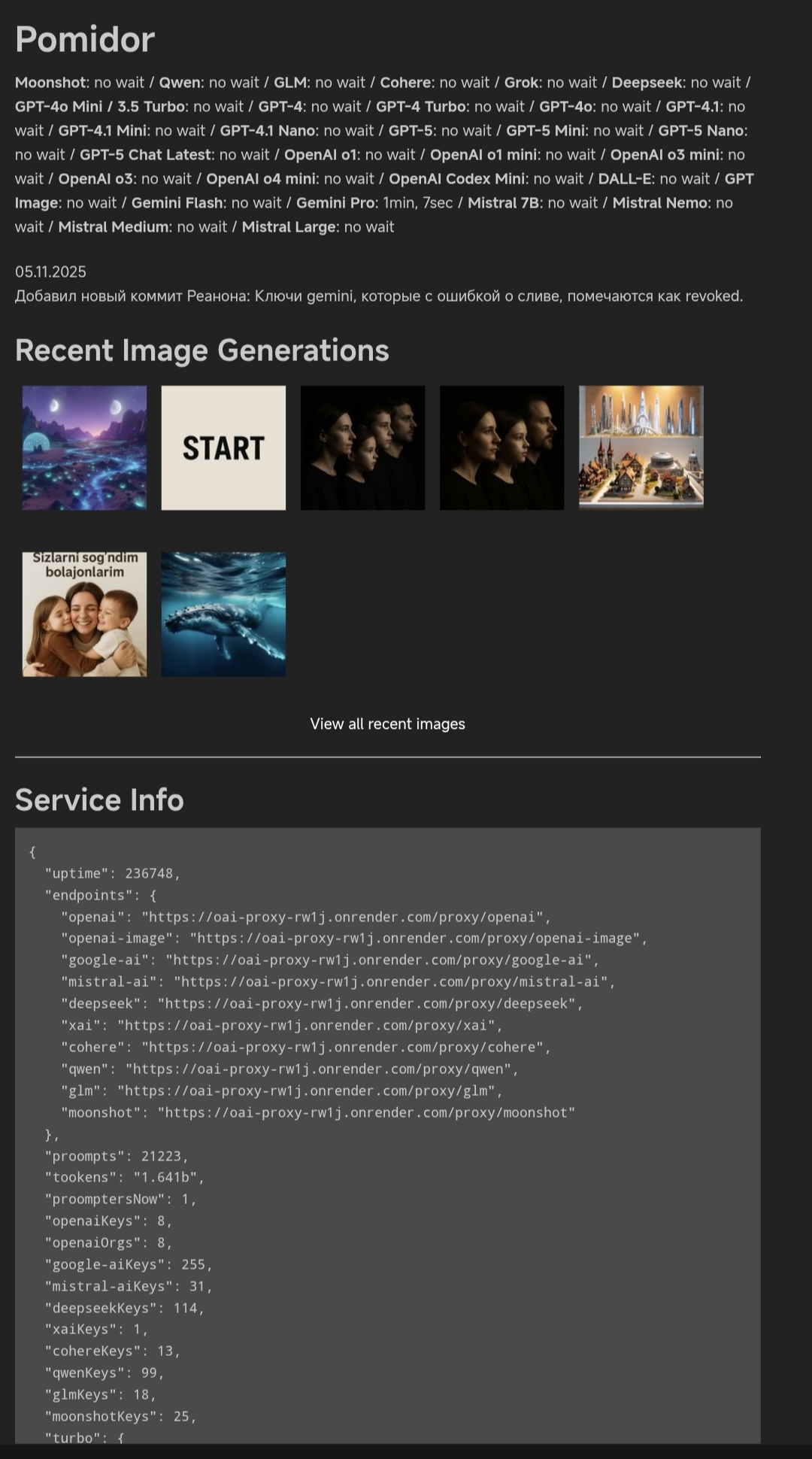
Task: Click the Gemini Pro wait time entry
Action: (373, 202)
